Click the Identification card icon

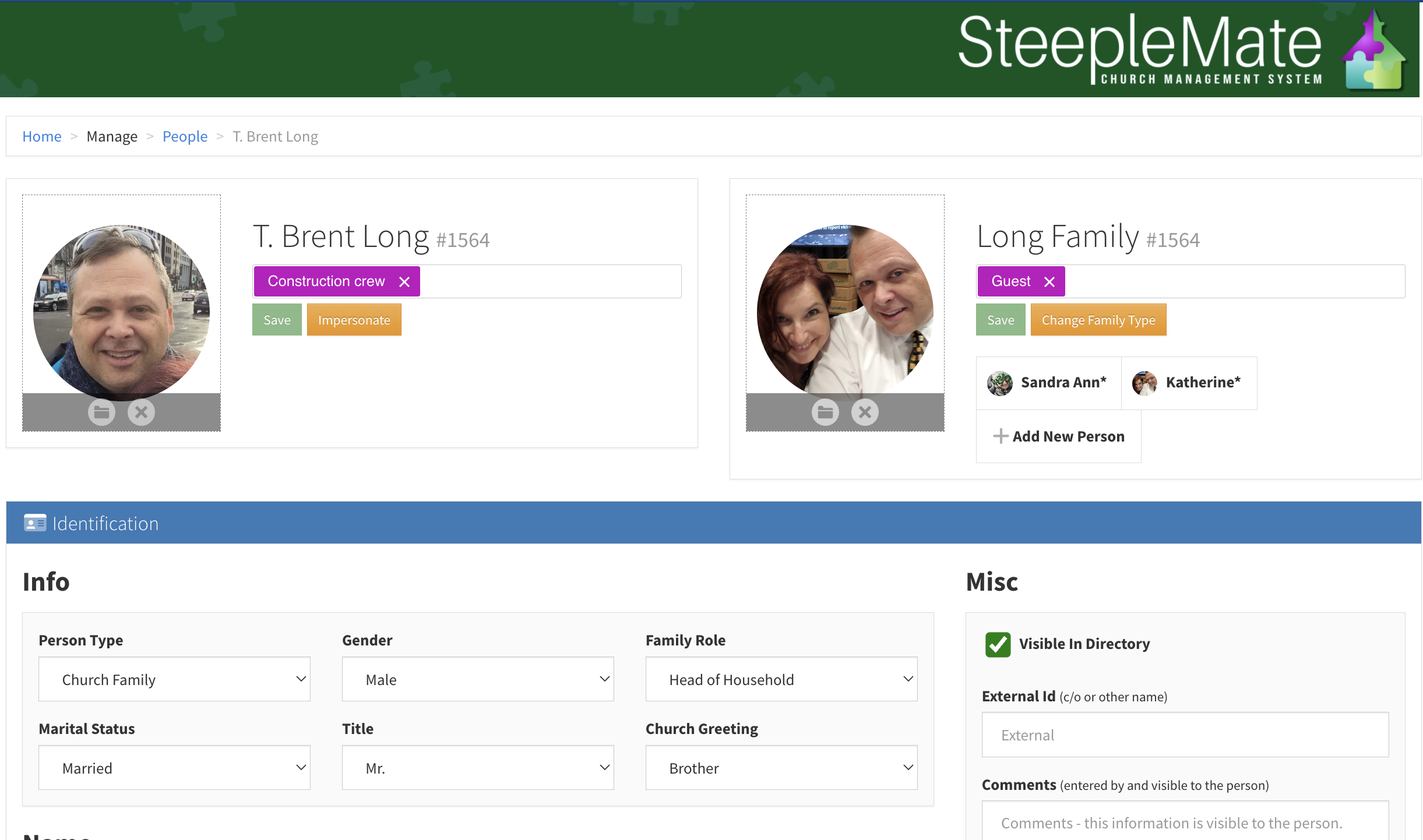click(35, 523)
